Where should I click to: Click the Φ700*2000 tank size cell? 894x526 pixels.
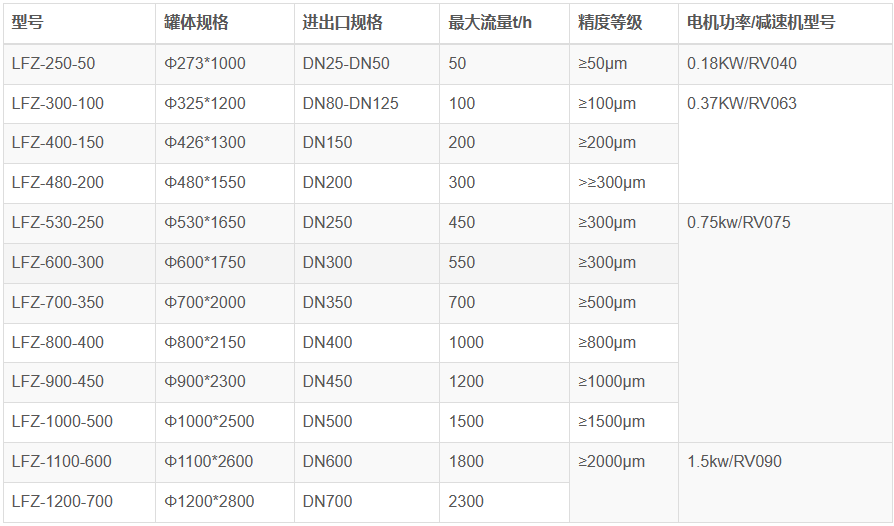click(205, 303)
